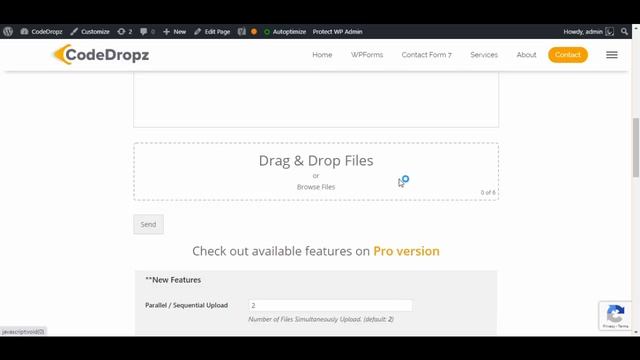Click the New content menu

click(x=174, y=31)
